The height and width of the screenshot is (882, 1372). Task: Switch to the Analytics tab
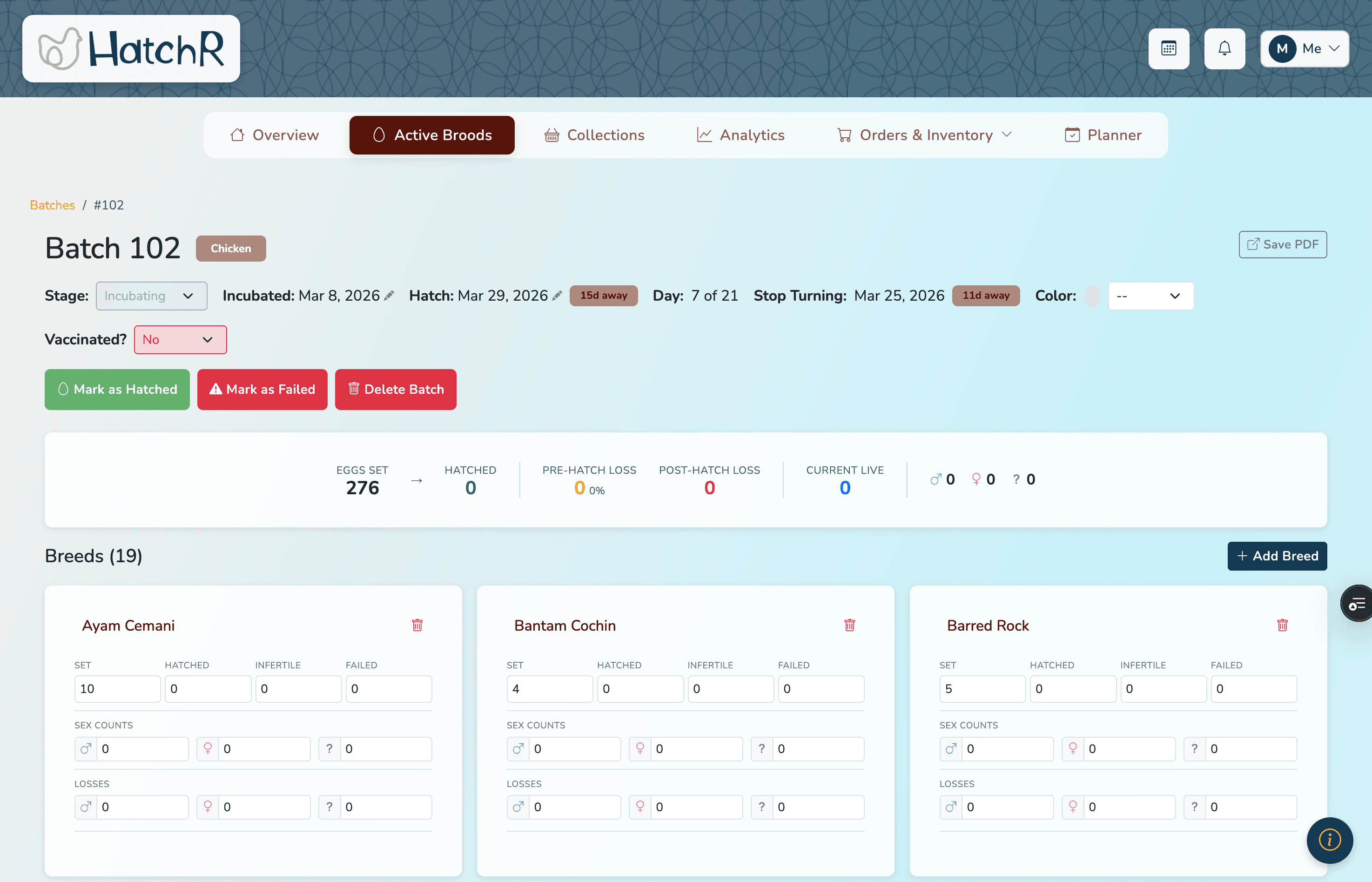741,135
